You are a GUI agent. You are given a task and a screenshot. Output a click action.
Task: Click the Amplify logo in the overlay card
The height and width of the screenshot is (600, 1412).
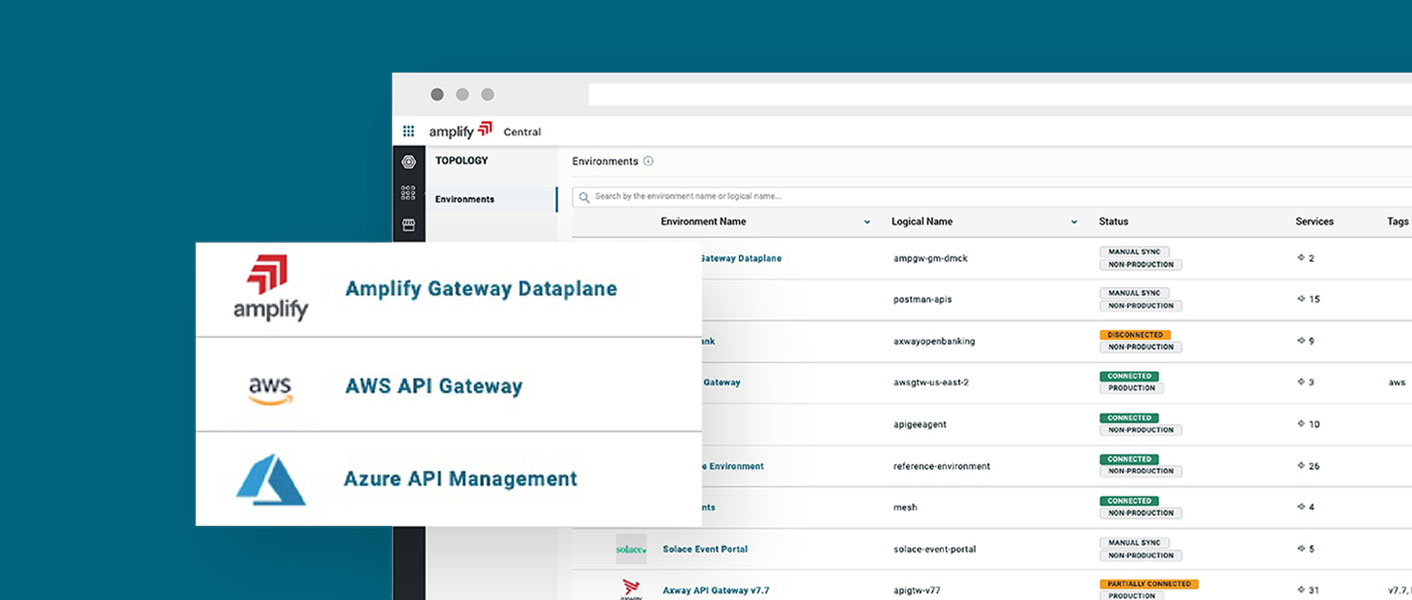point(270,288)
